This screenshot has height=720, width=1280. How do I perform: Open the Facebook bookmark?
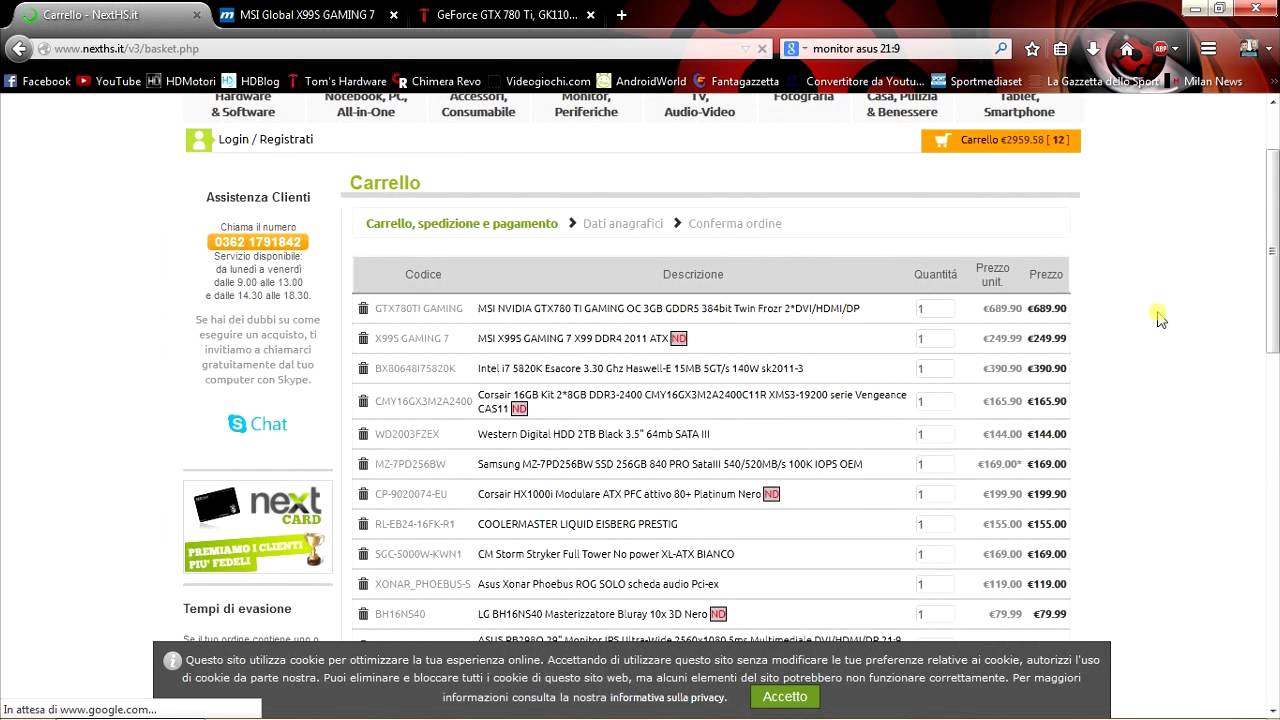click(x=38, y=81)
